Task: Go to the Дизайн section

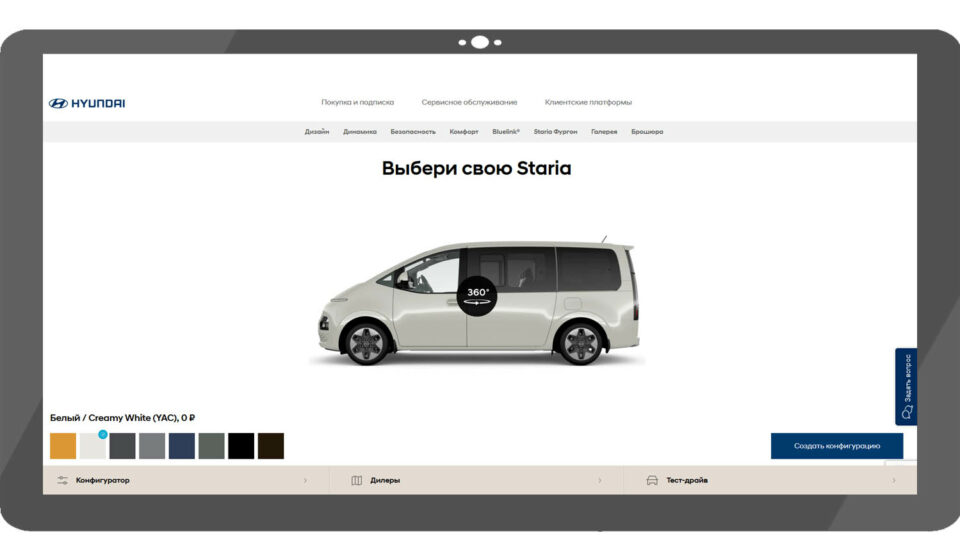Action: coord(317,132)
